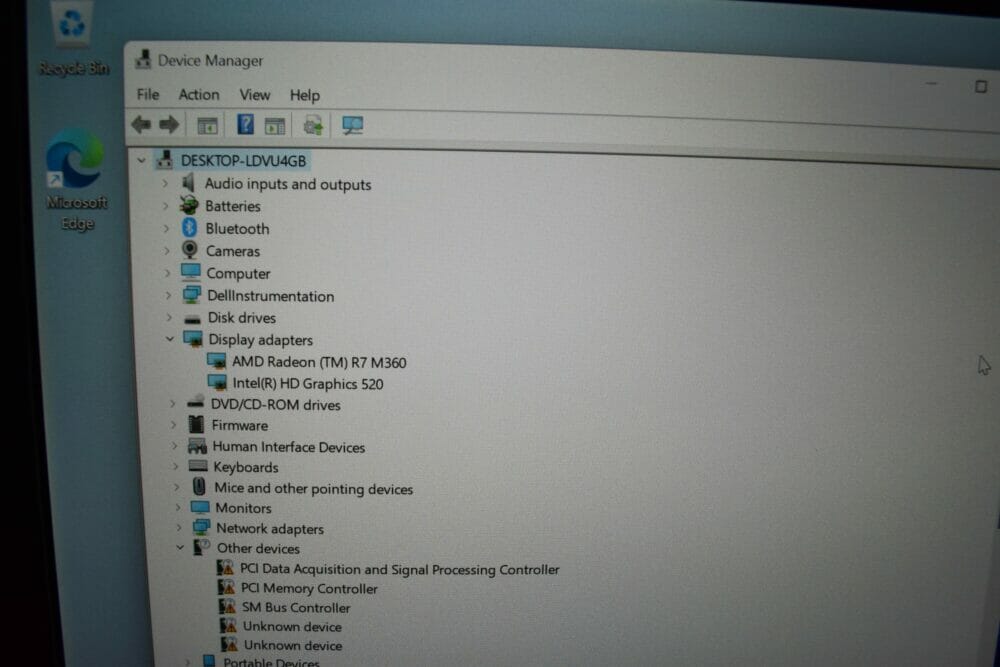Expand DVD/CD-ROM drives category
Image resolution: width=1000 pixels, height=667 pixels.
click(x=172, y=404)
